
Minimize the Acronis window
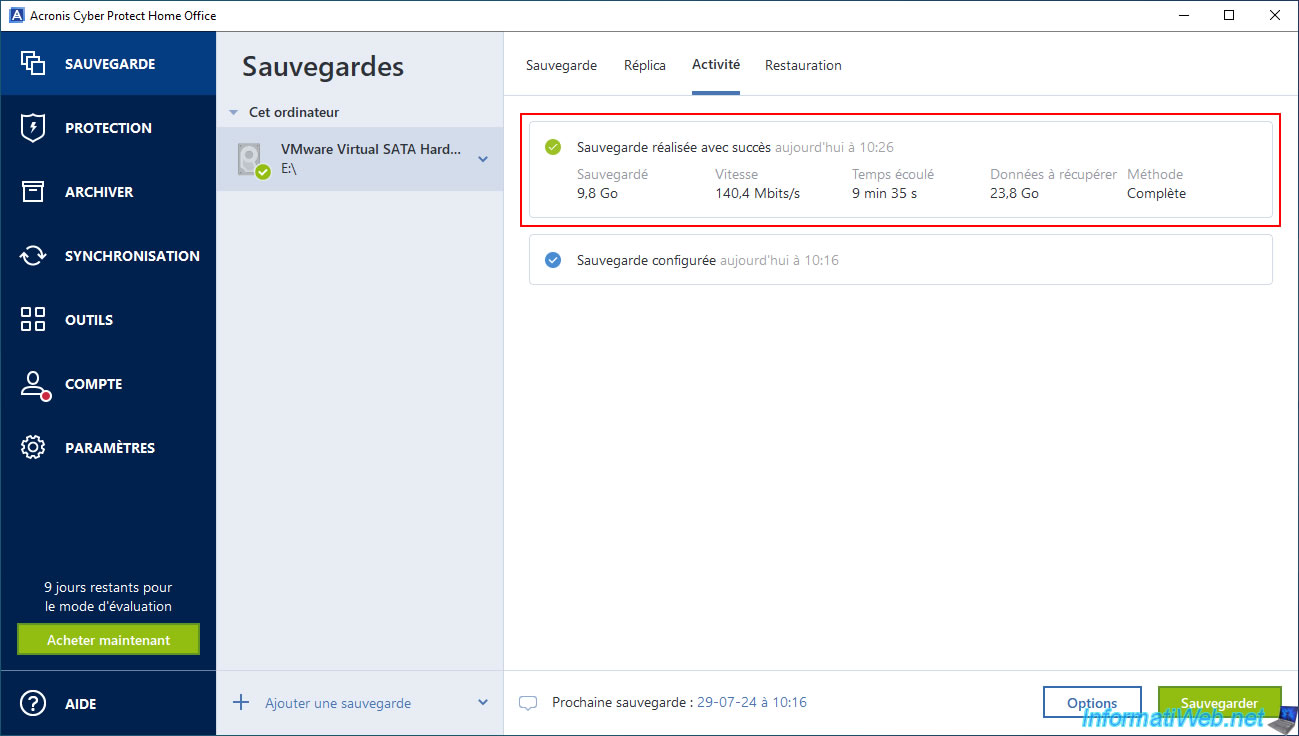(x=1183, y=15)
